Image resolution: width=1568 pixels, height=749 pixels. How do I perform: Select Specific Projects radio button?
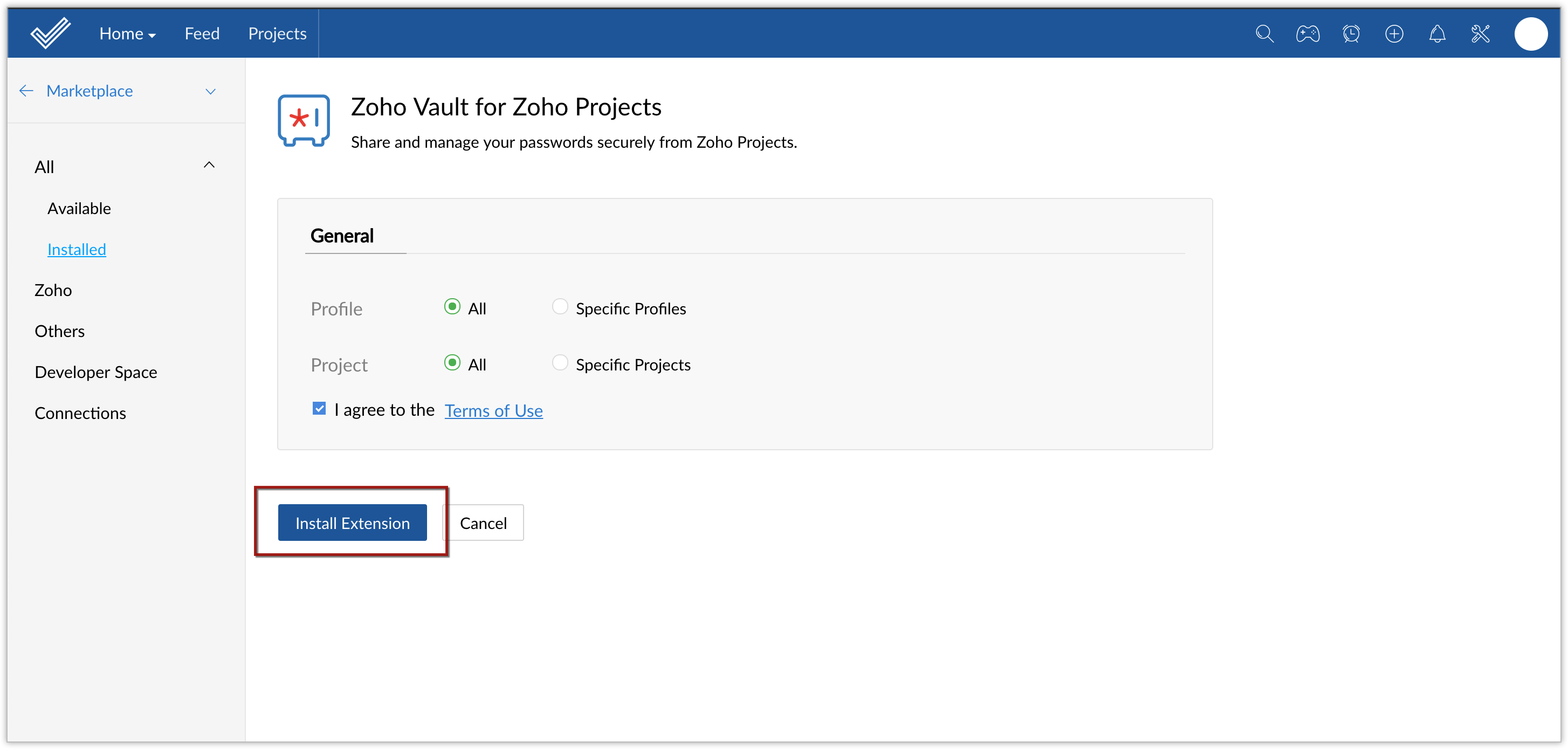(559, 363)
